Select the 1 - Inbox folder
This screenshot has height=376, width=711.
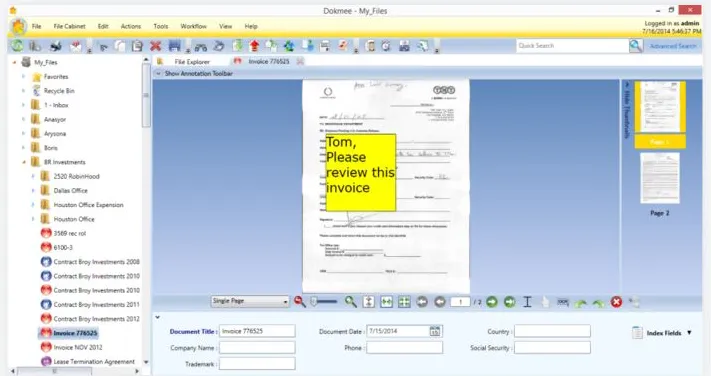coord(56,105)
